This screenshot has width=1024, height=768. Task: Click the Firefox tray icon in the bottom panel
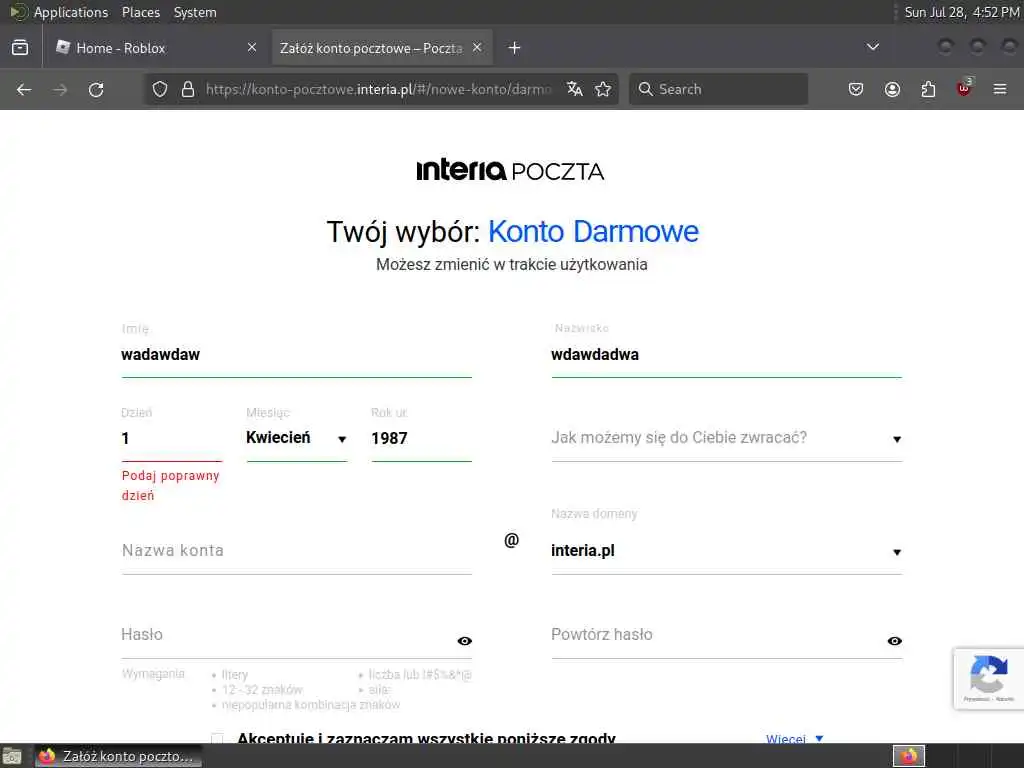click(909, 756)
